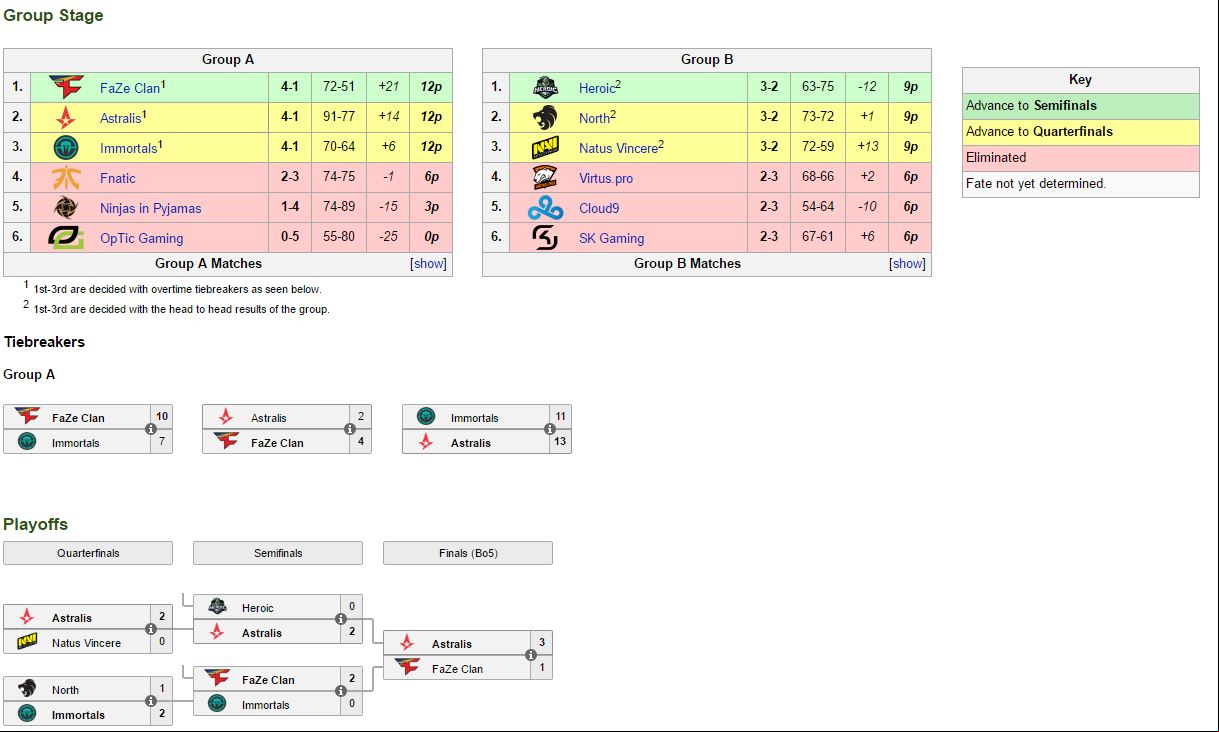Click the '-25' round difference cell
The height and width of the screenshot is (732, 1219).
389,238
